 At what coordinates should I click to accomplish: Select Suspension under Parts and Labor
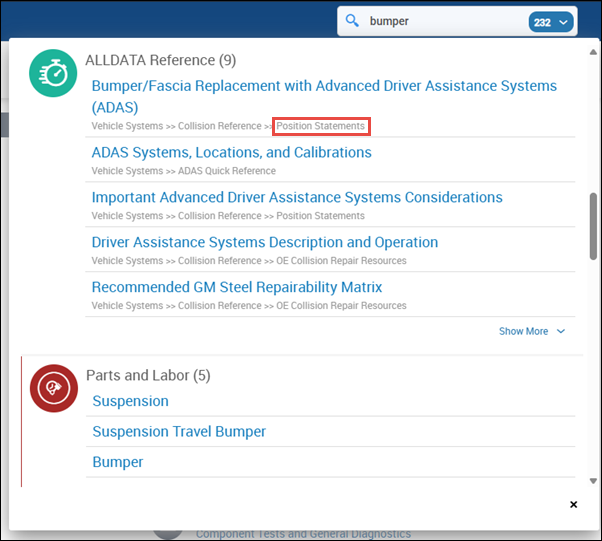point(131,401)
